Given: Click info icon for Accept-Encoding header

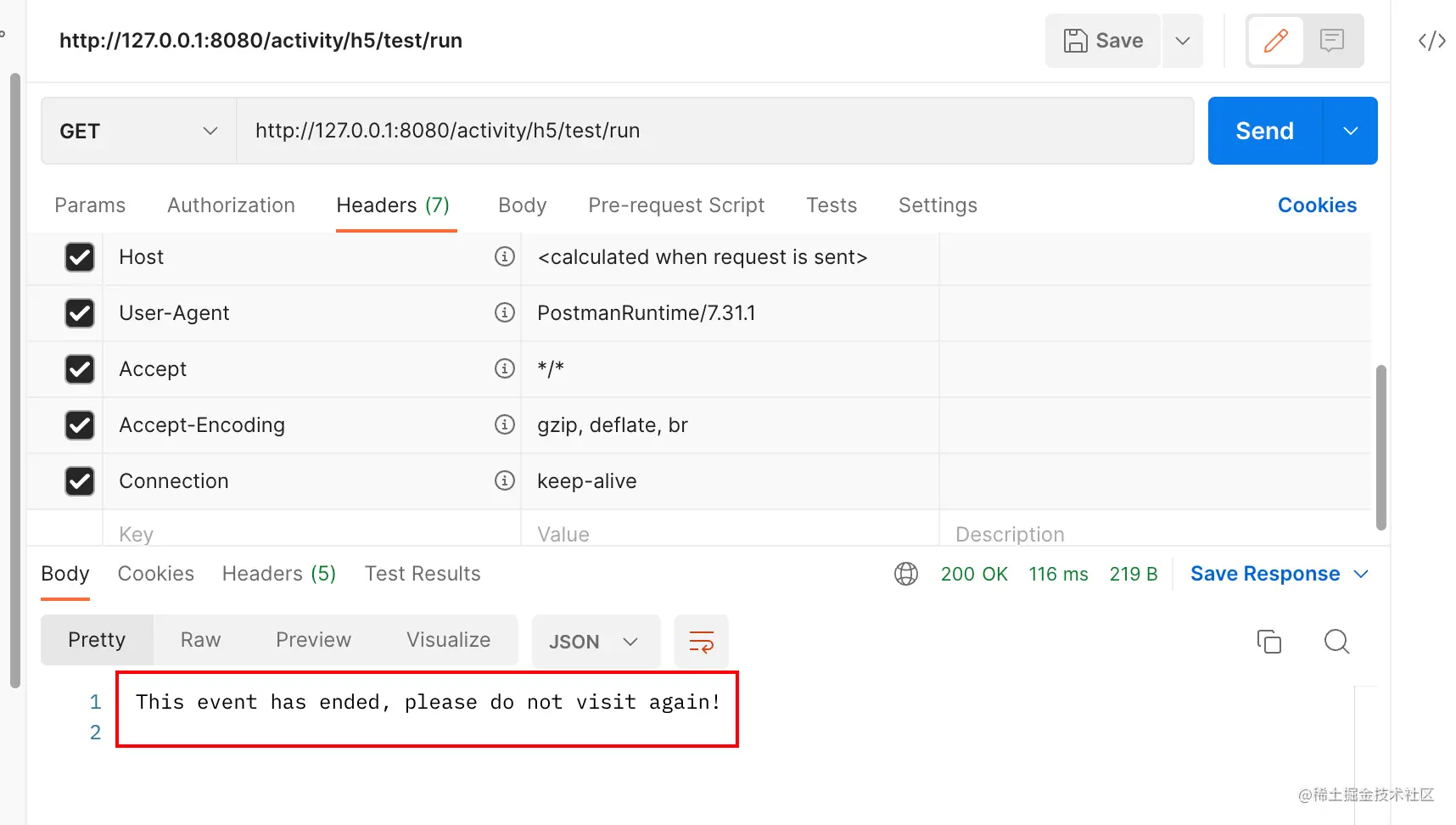Looking at the screenshot, I should [505, 424].
